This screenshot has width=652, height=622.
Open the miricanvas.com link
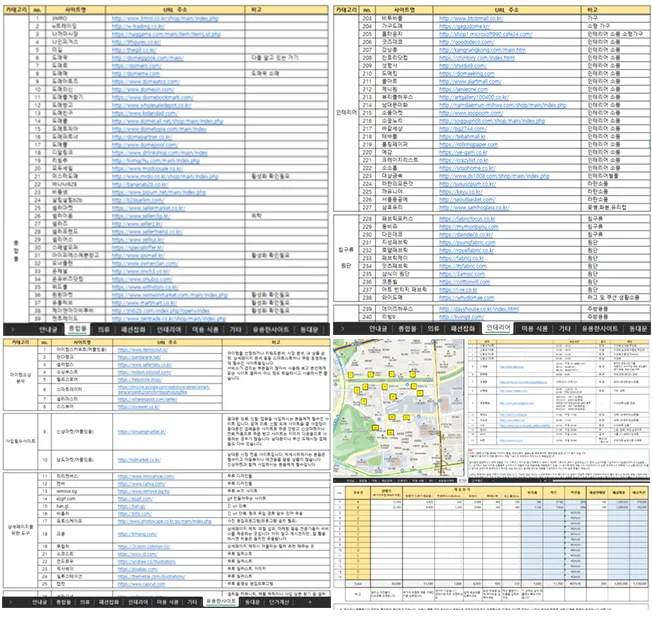point(145,477)
